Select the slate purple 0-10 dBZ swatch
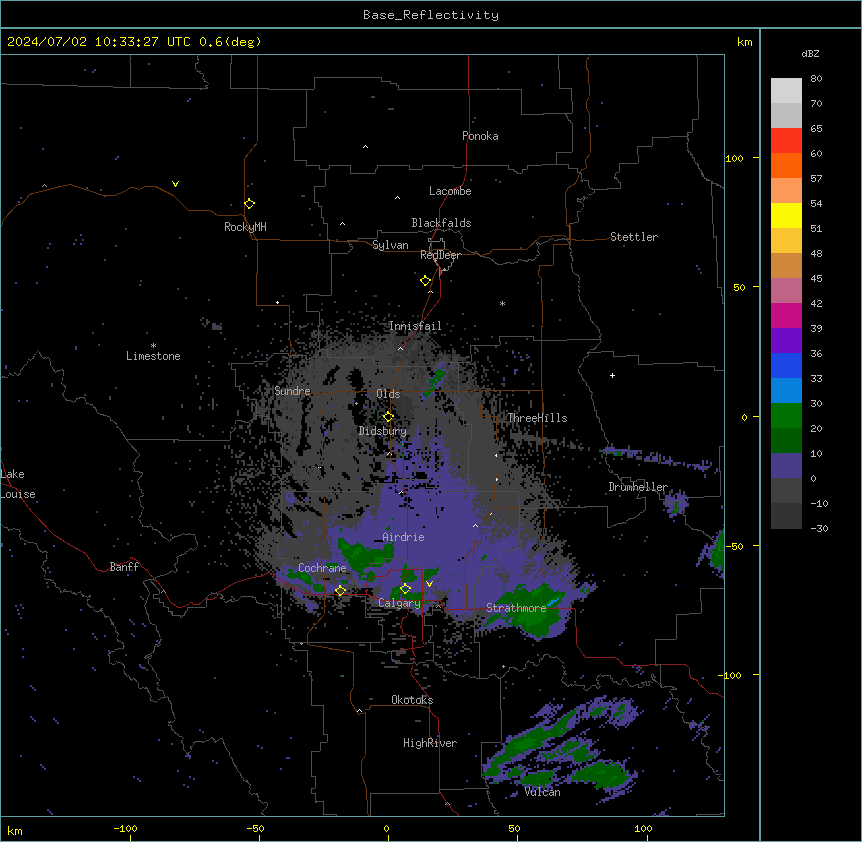Screen dimensions: 862x842 click(786, 466)
